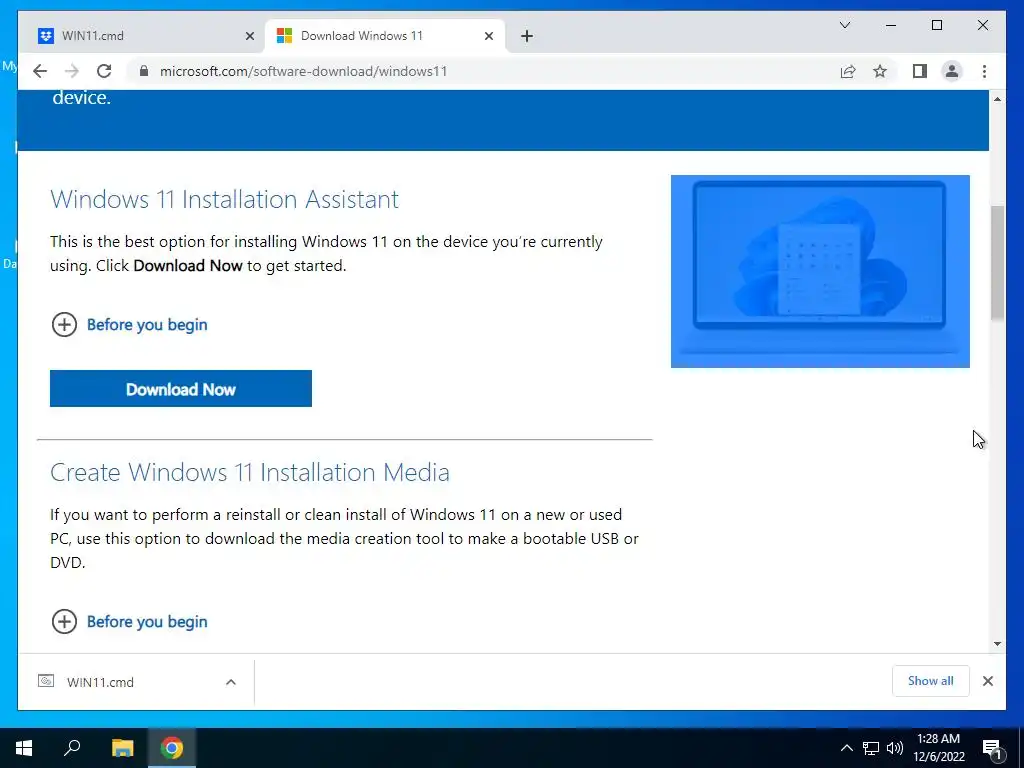
Task: Open the notification center icon
Action: pos(993,748)
